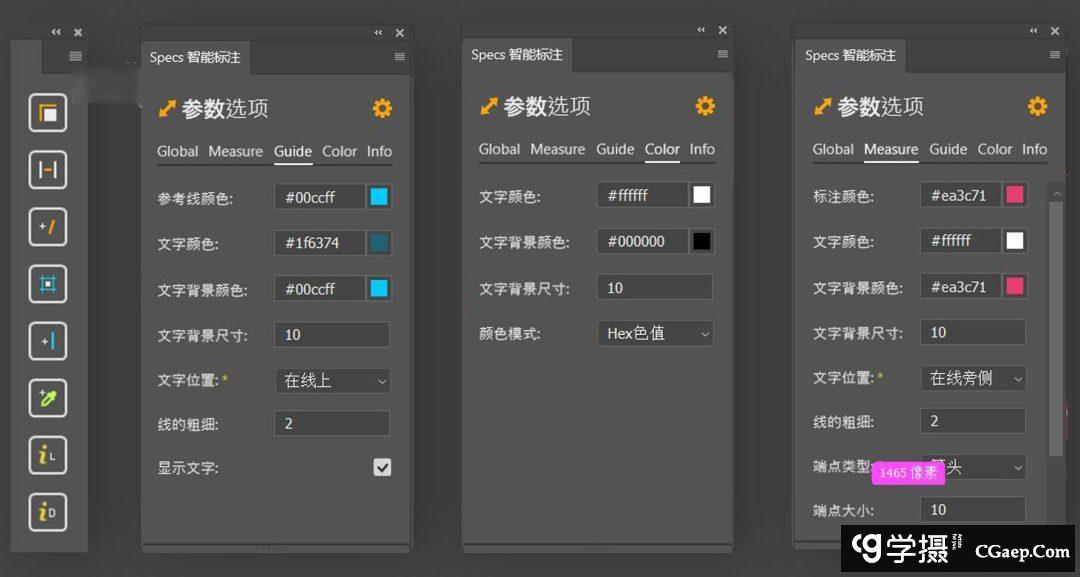
Task: Click the add vertical guide tool icon
Action: coord(48,341)
